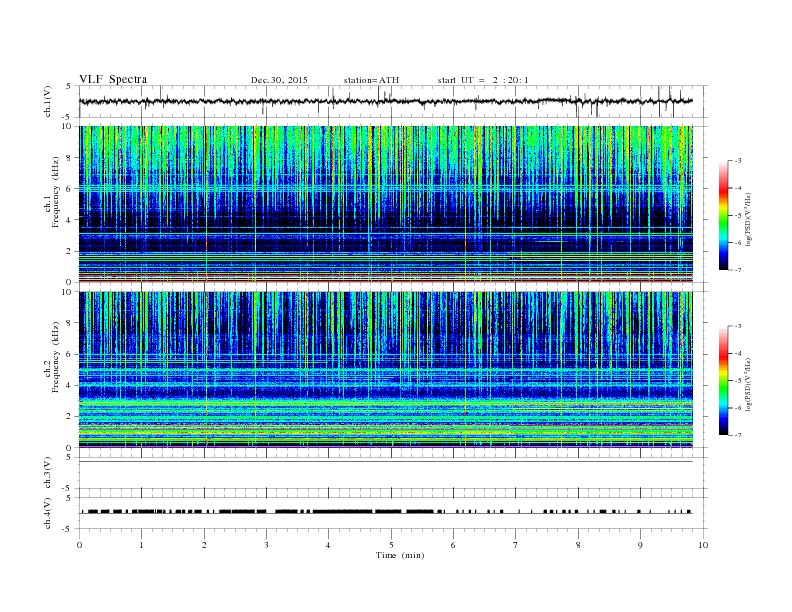Click inside the ch.1 spectrogram panel
The image size is (792, 612).
click(x=385, y=204)
